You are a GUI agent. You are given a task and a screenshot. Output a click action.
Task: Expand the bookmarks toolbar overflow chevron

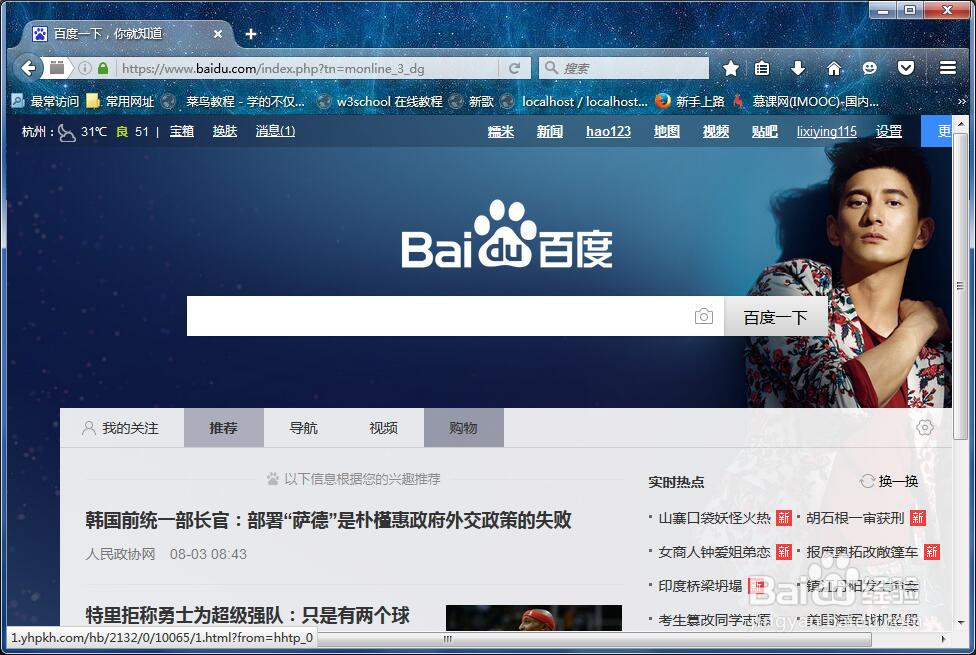tap(962, 101)
